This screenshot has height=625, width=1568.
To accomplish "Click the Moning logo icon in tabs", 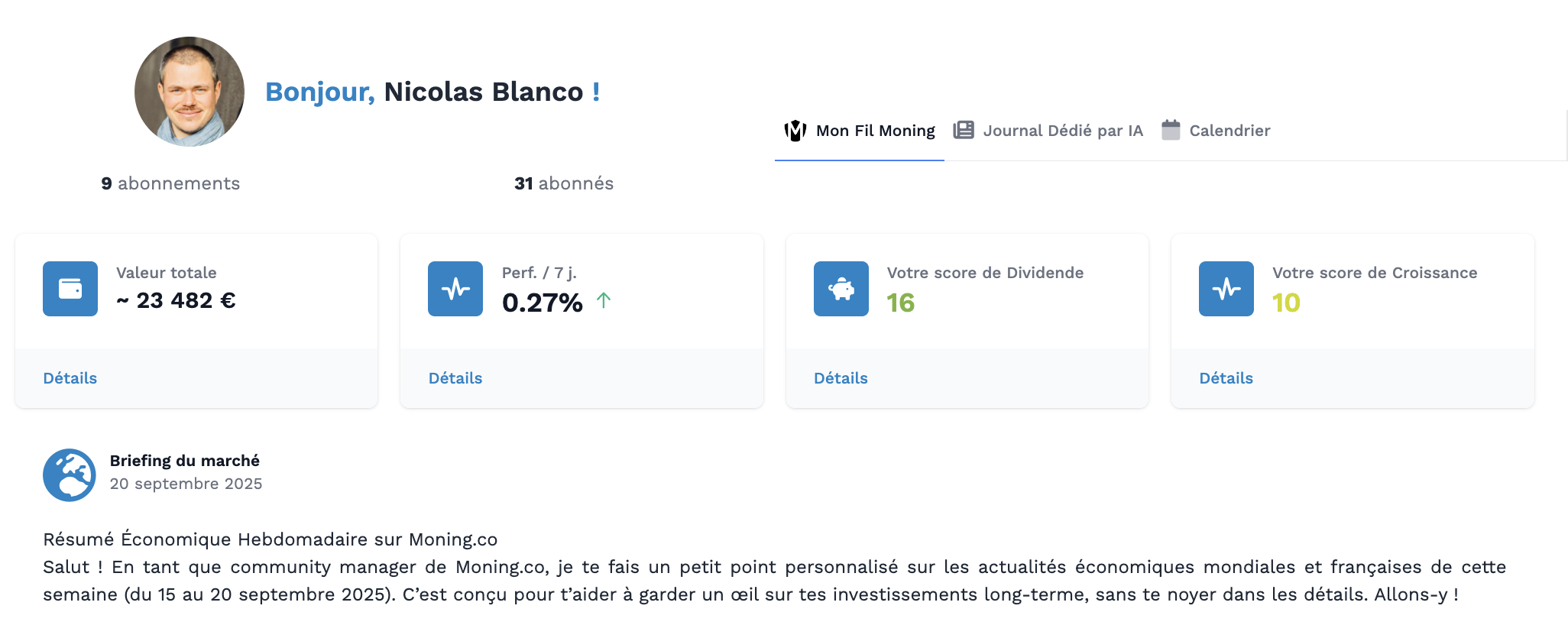I will [x=795, y=131].
